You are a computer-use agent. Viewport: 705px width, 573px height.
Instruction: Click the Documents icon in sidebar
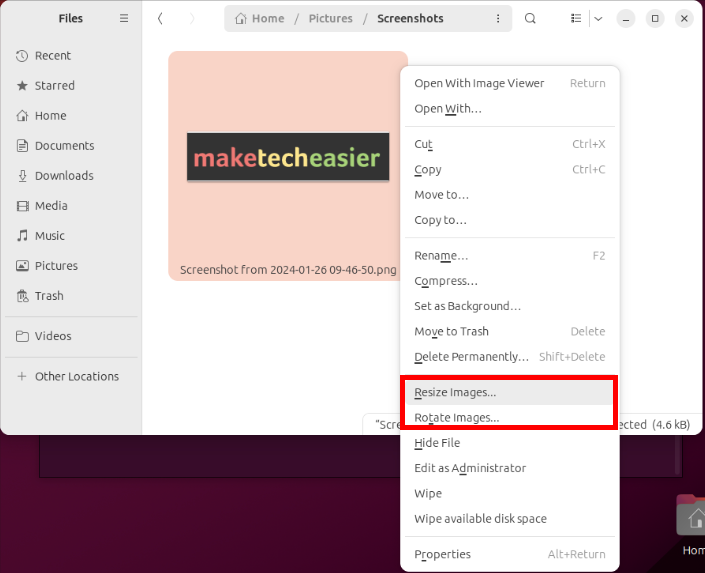click(x=22, y=146)
